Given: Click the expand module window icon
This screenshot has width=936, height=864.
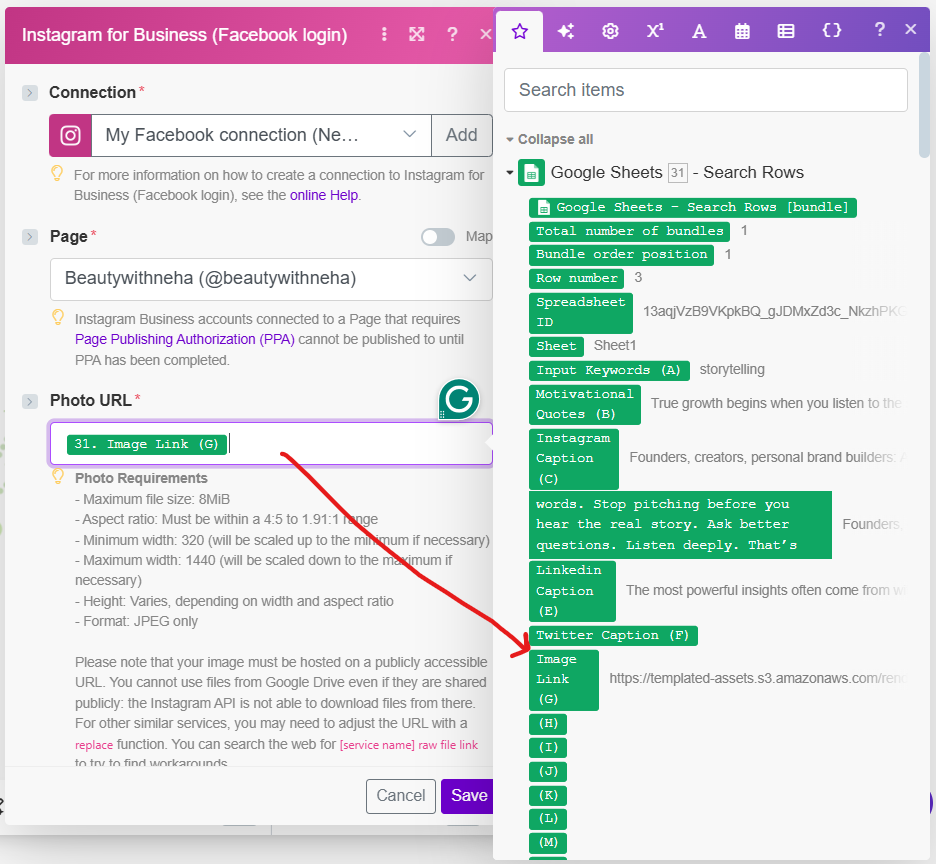Looking at the screenshot, I should point(417,35).
